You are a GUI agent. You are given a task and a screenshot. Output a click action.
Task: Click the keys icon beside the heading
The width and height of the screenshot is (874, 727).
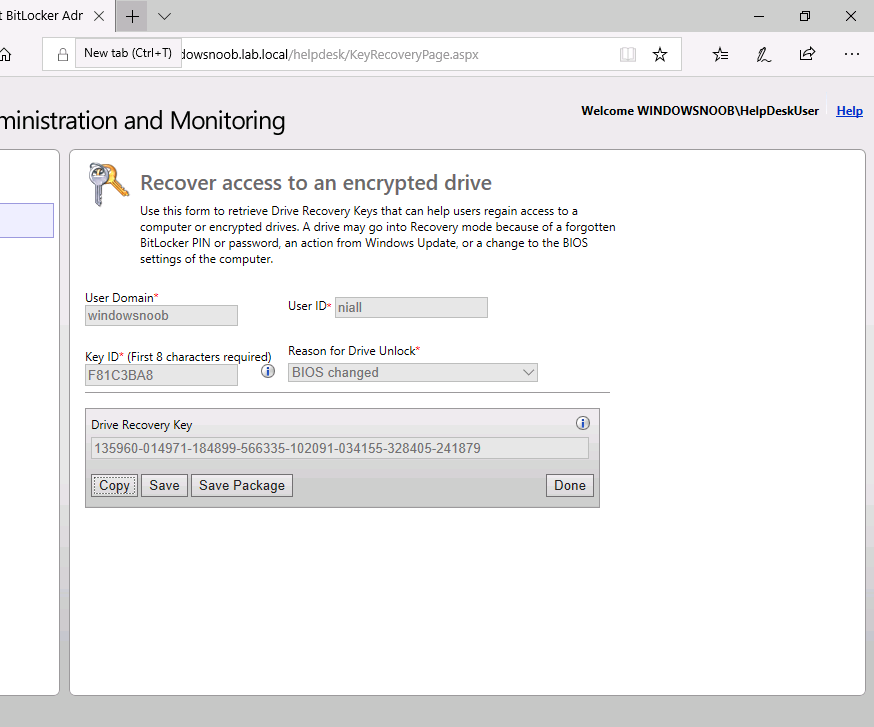click(x=108, y=184)
